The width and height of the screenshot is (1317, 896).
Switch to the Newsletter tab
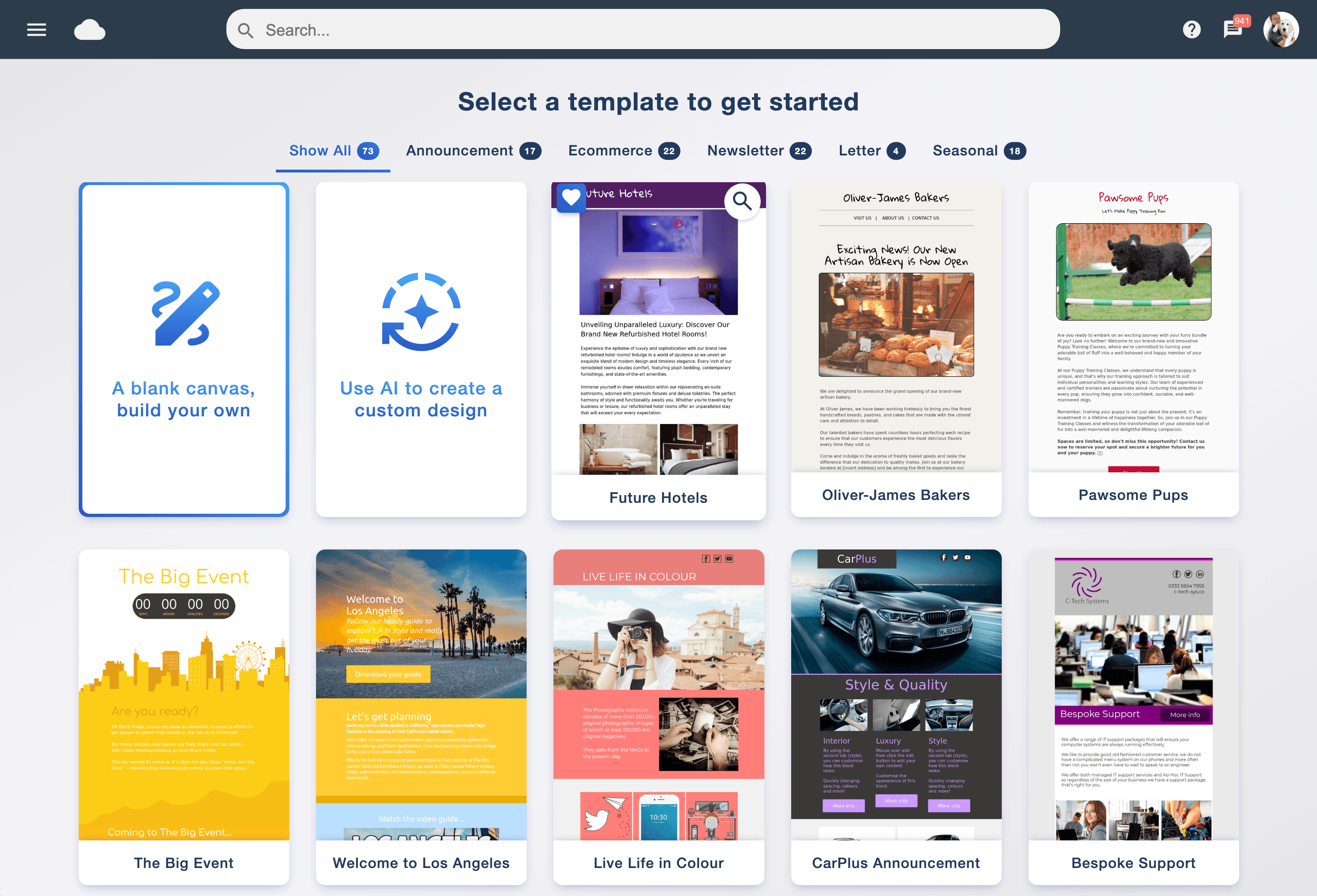point(760,151)
